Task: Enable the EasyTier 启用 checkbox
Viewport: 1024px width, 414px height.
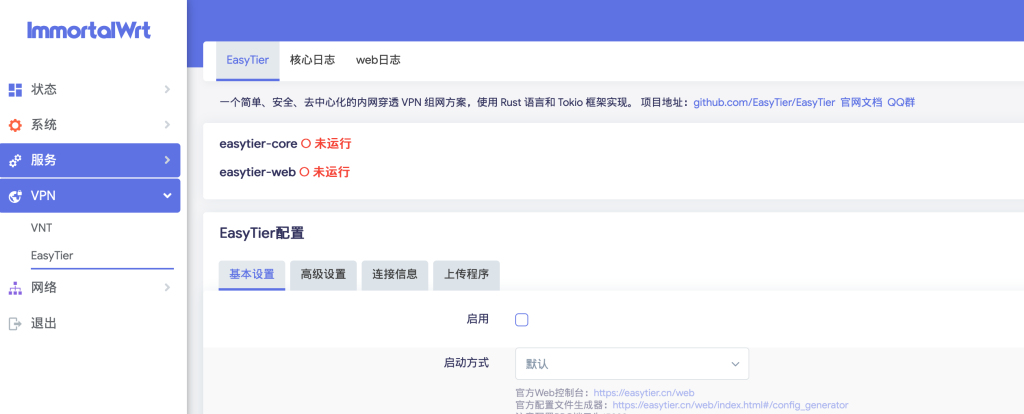Action: (521, 320)
